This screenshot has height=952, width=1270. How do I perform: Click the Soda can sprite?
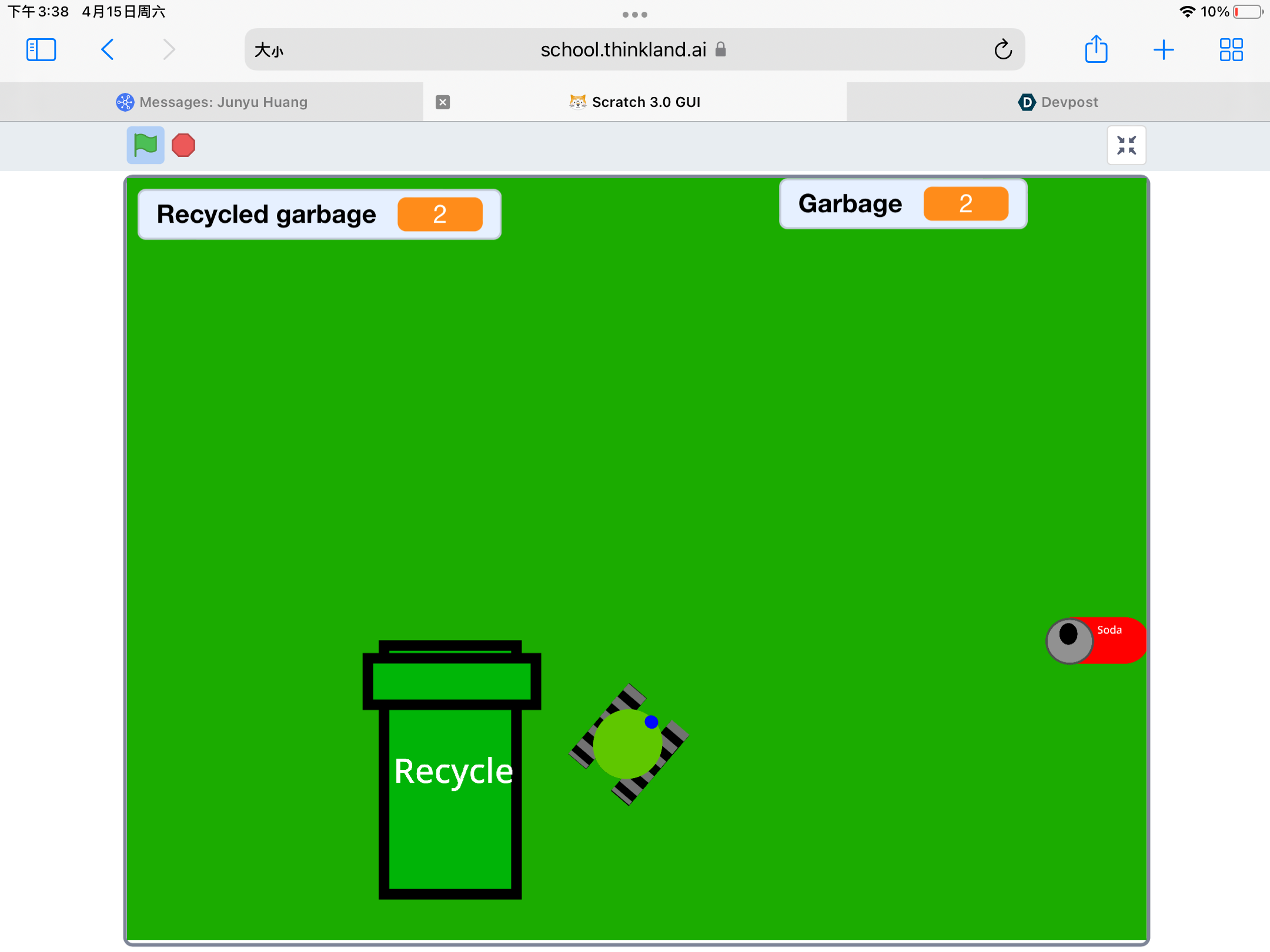click(x=1095, y=641)
